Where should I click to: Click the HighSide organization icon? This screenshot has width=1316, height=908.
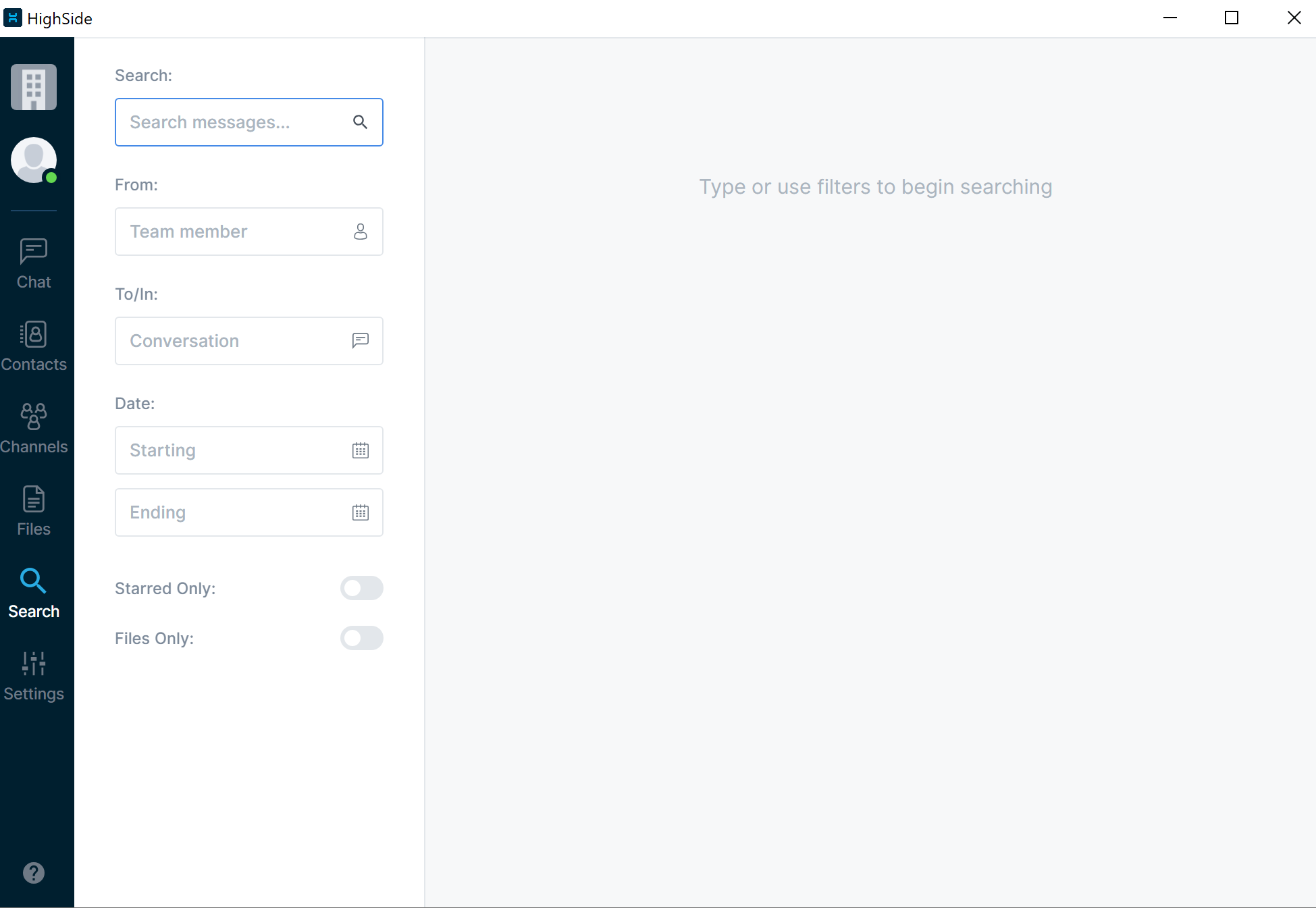(x=33, y=87)
